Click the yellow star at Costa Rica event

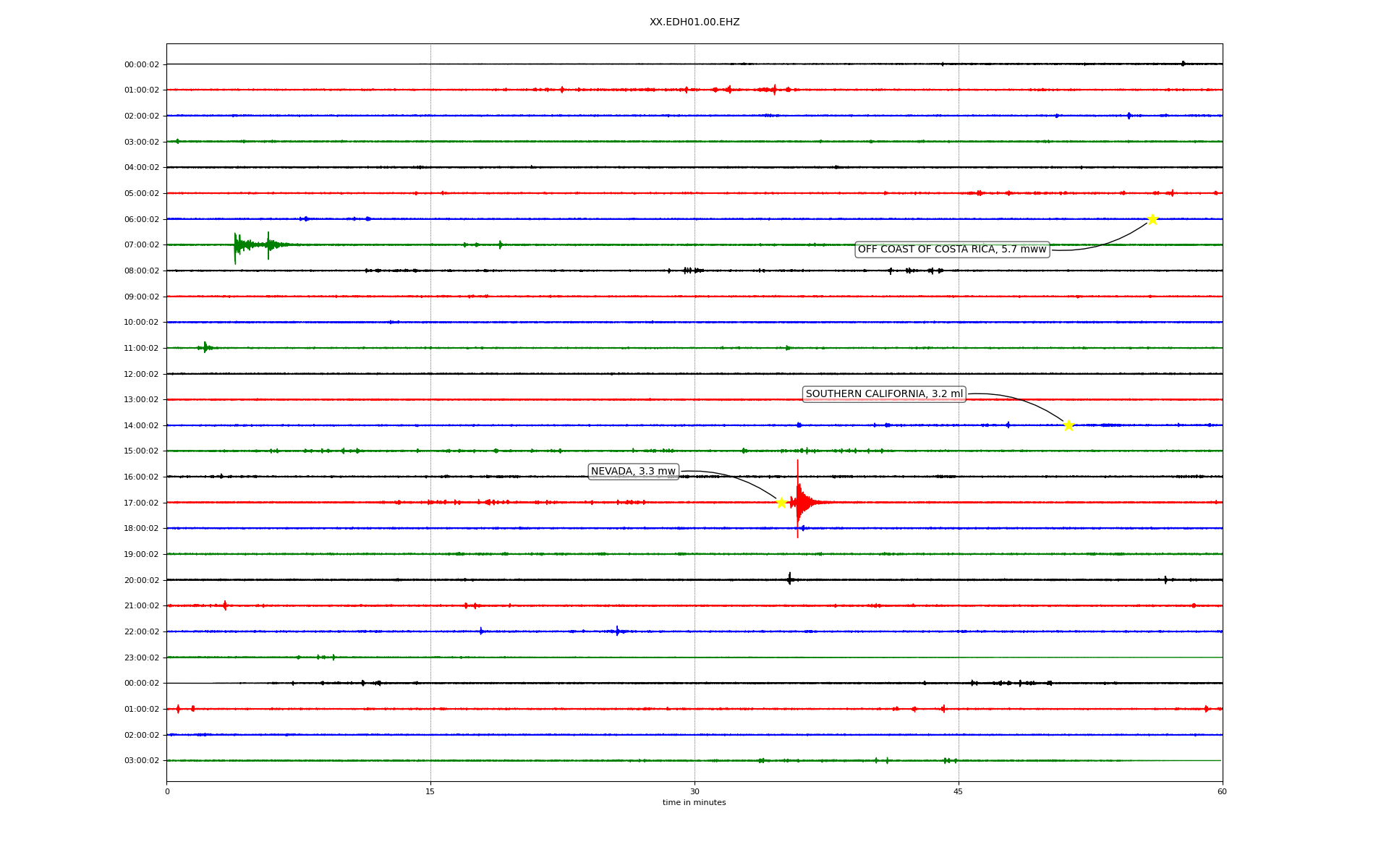(x=1152, y=219)
